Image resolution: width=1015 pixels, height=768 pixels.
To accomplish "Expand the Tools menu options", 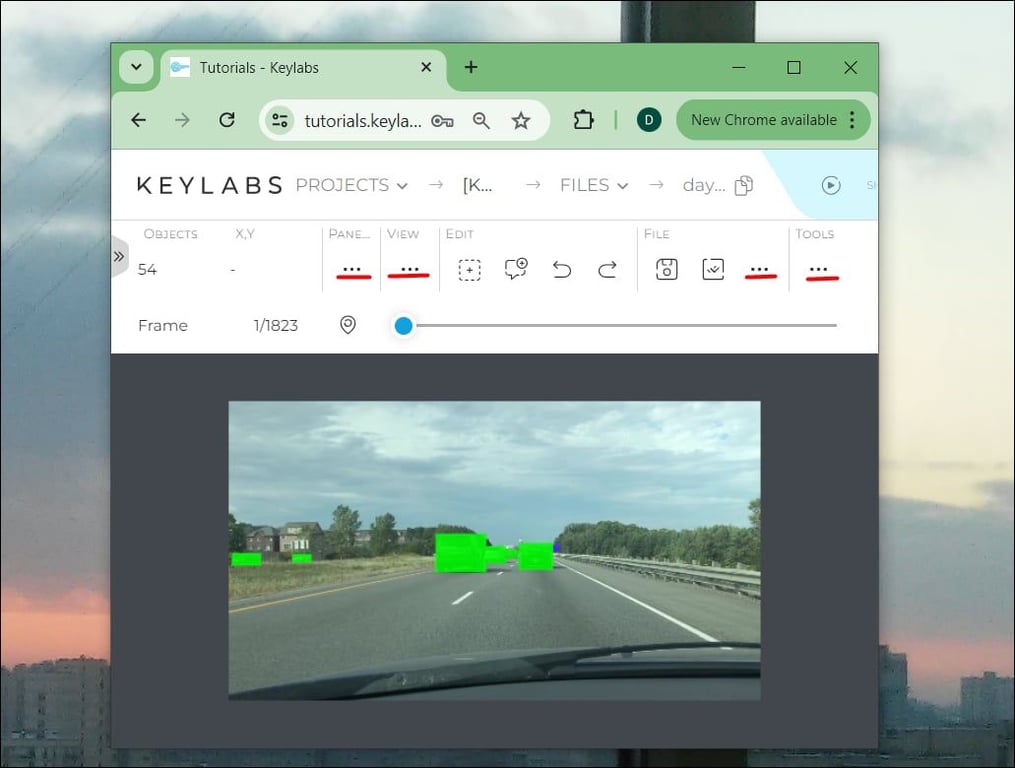I will pyautogui.click(x=820, y=269).
